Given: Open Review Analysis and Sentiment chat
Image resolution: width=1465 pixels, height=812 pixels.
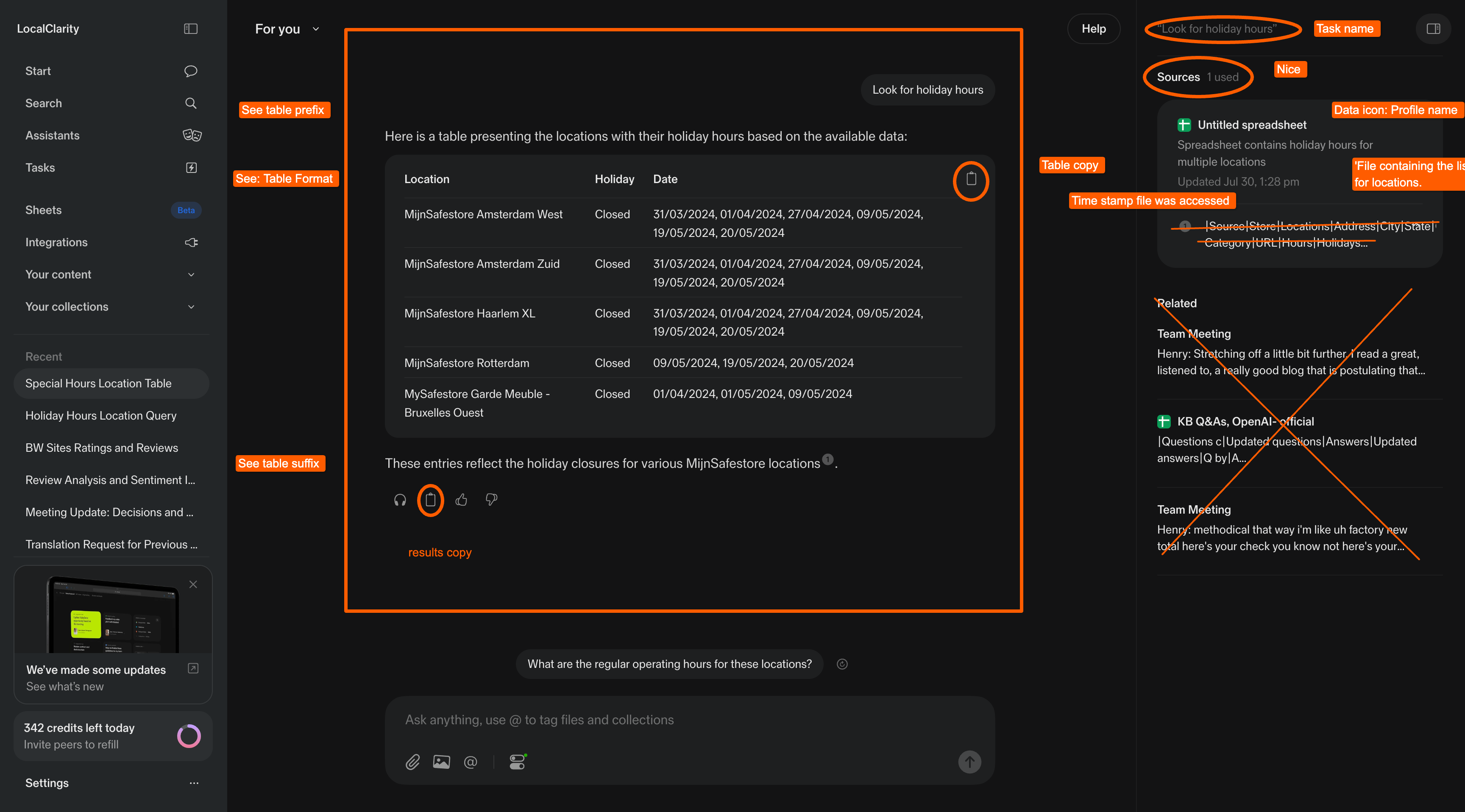Looking at the screenshot, I should 111,480.
